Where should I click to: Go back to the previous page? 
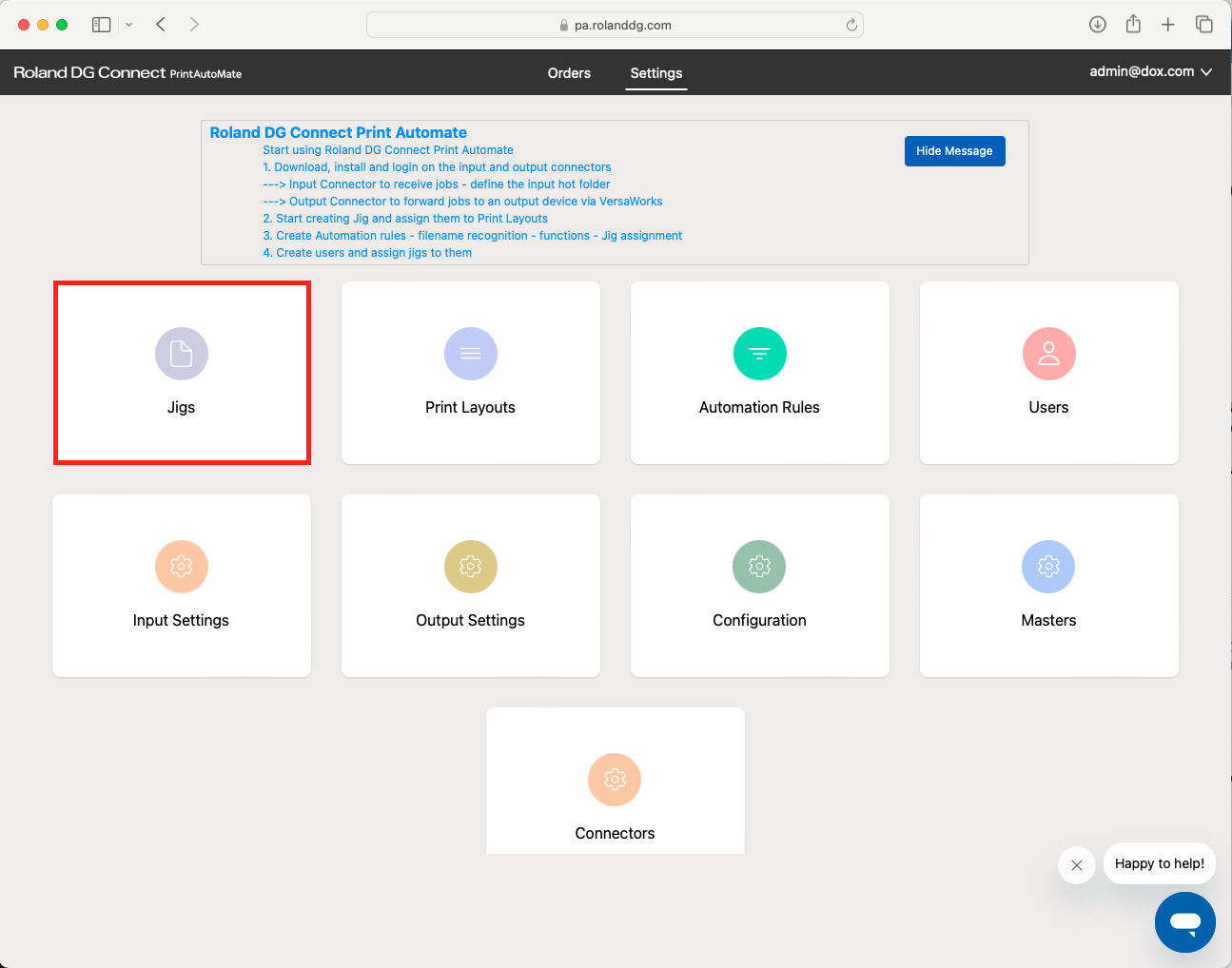click(x=161, y=25)
